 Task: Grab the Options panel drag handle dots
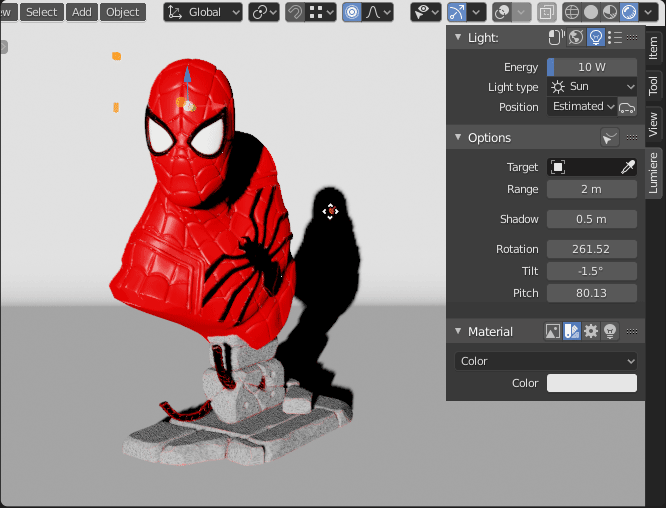632,137
